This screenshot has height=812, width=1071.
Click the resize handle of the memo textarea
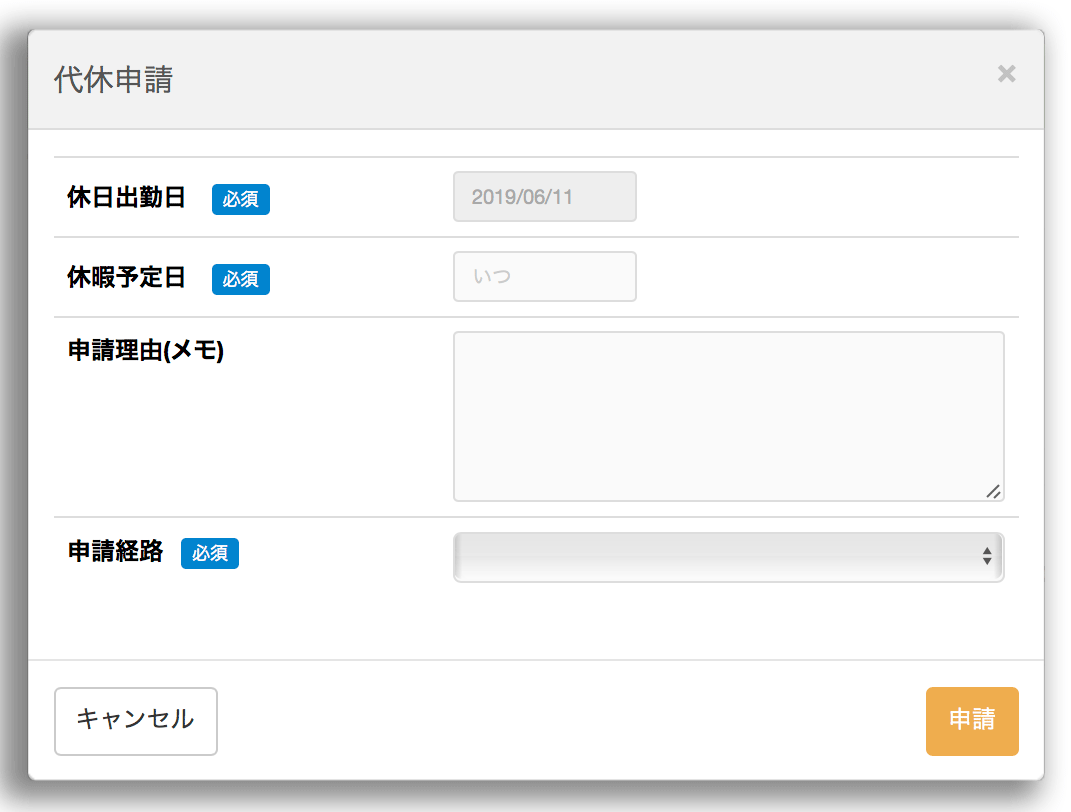[x=993, y=491]
